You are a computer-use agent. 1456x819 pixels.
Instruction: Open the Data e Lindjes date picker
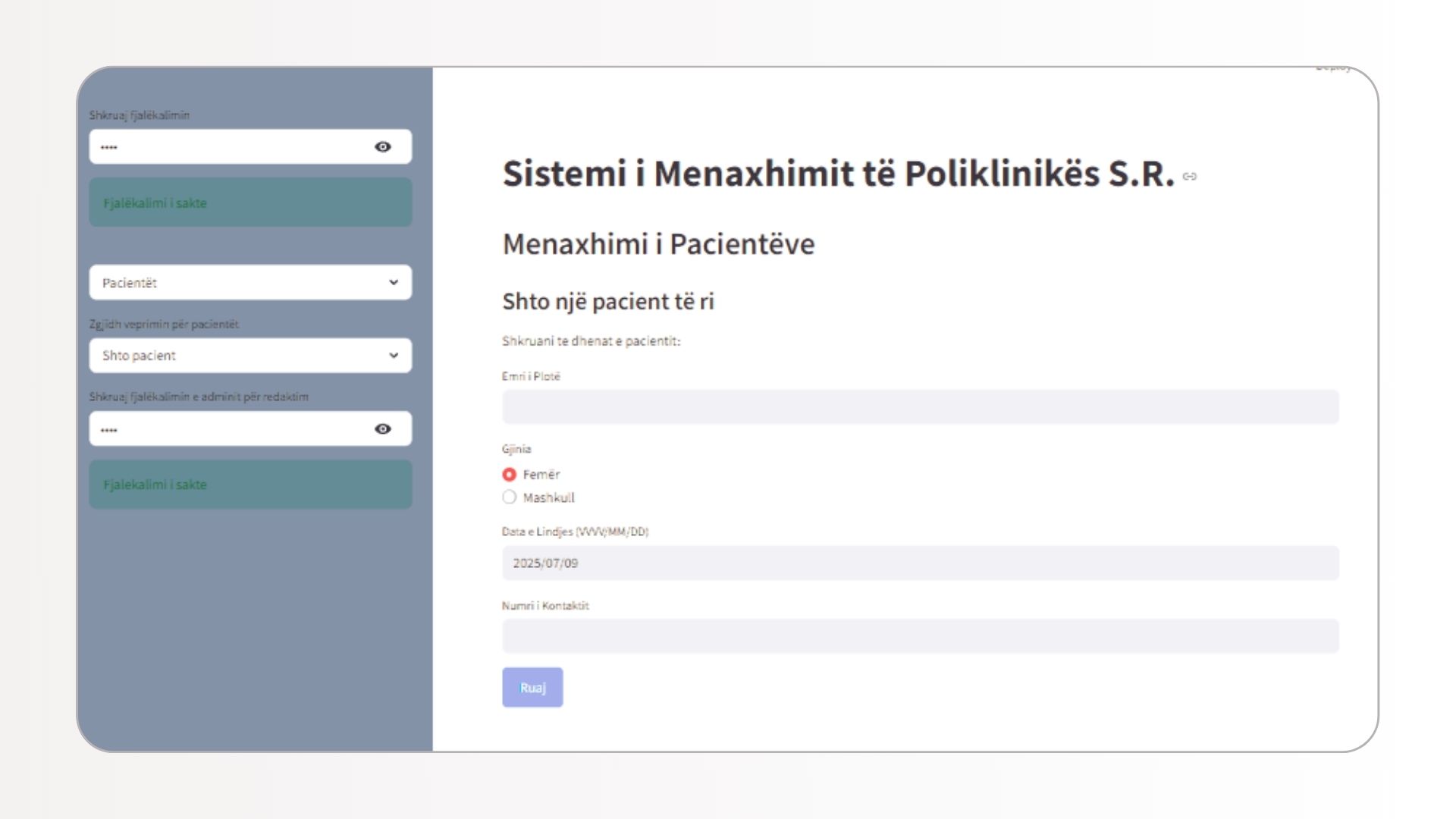click(920, 563)
